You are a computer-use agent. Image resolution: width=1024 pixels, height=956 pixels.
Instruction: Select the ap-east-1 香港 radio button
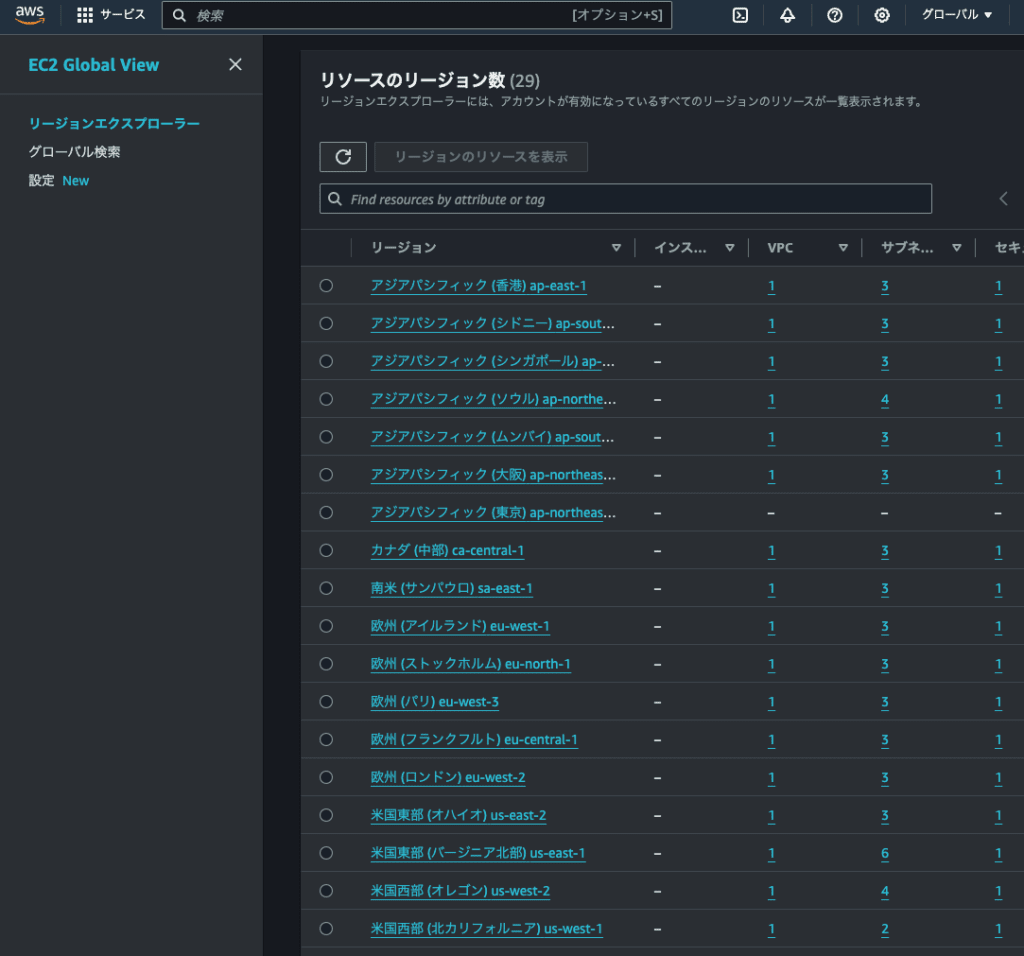[326, 285]
